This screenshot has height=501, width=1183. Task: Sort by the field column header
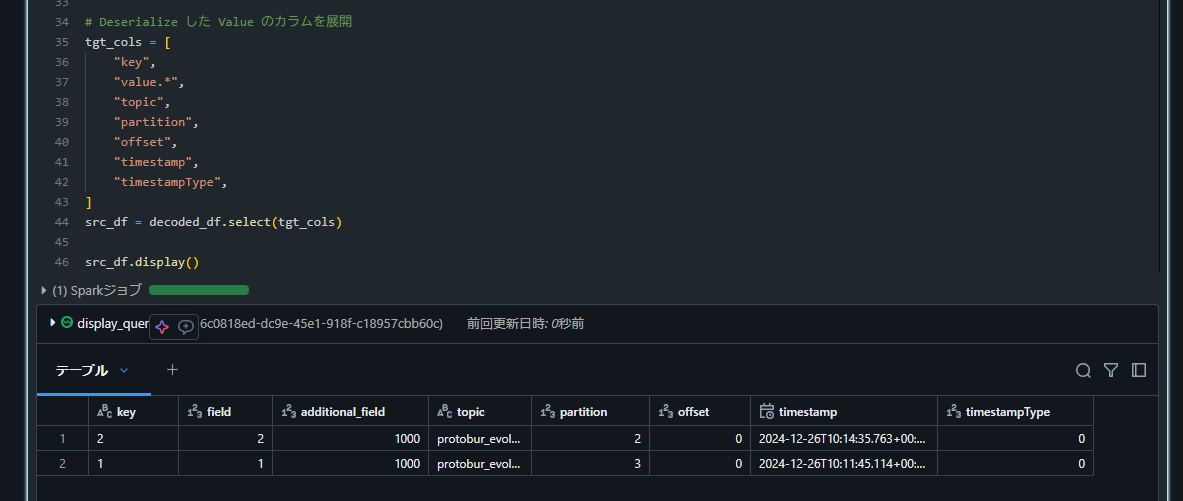click(226, 412)
